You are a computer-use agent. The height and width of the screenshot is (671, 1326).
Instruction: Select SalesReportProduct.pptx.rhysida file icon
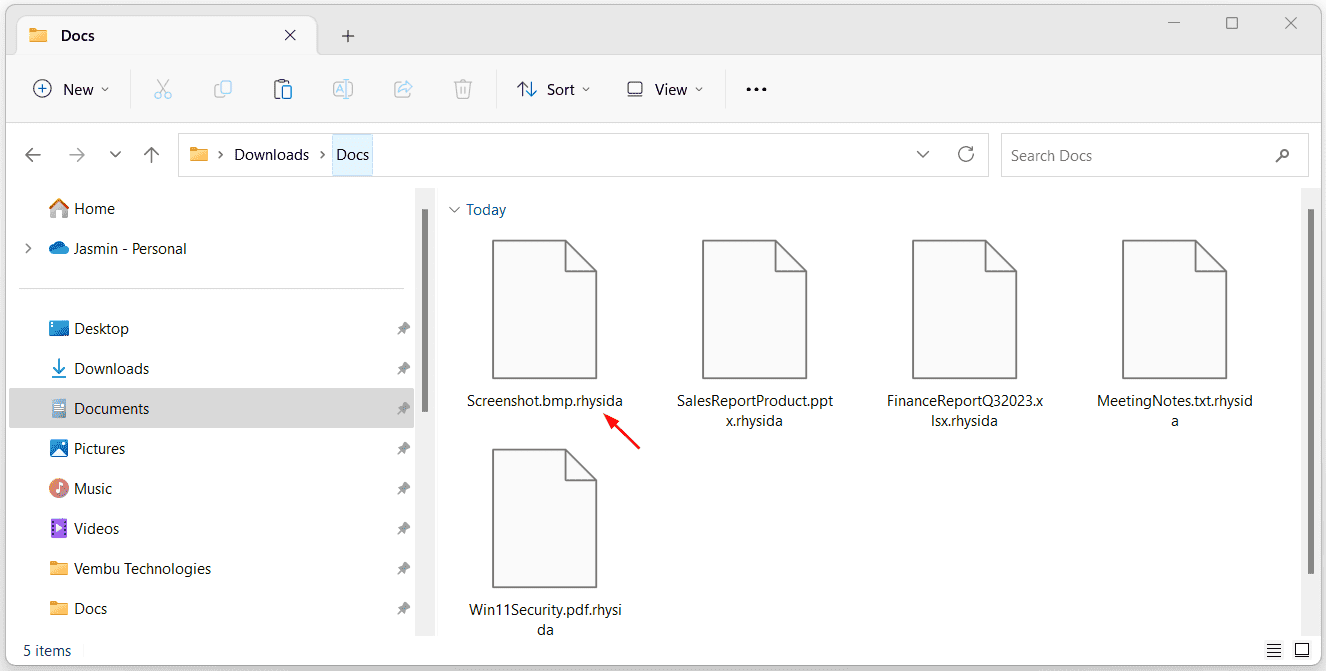(x=754, y=309)
